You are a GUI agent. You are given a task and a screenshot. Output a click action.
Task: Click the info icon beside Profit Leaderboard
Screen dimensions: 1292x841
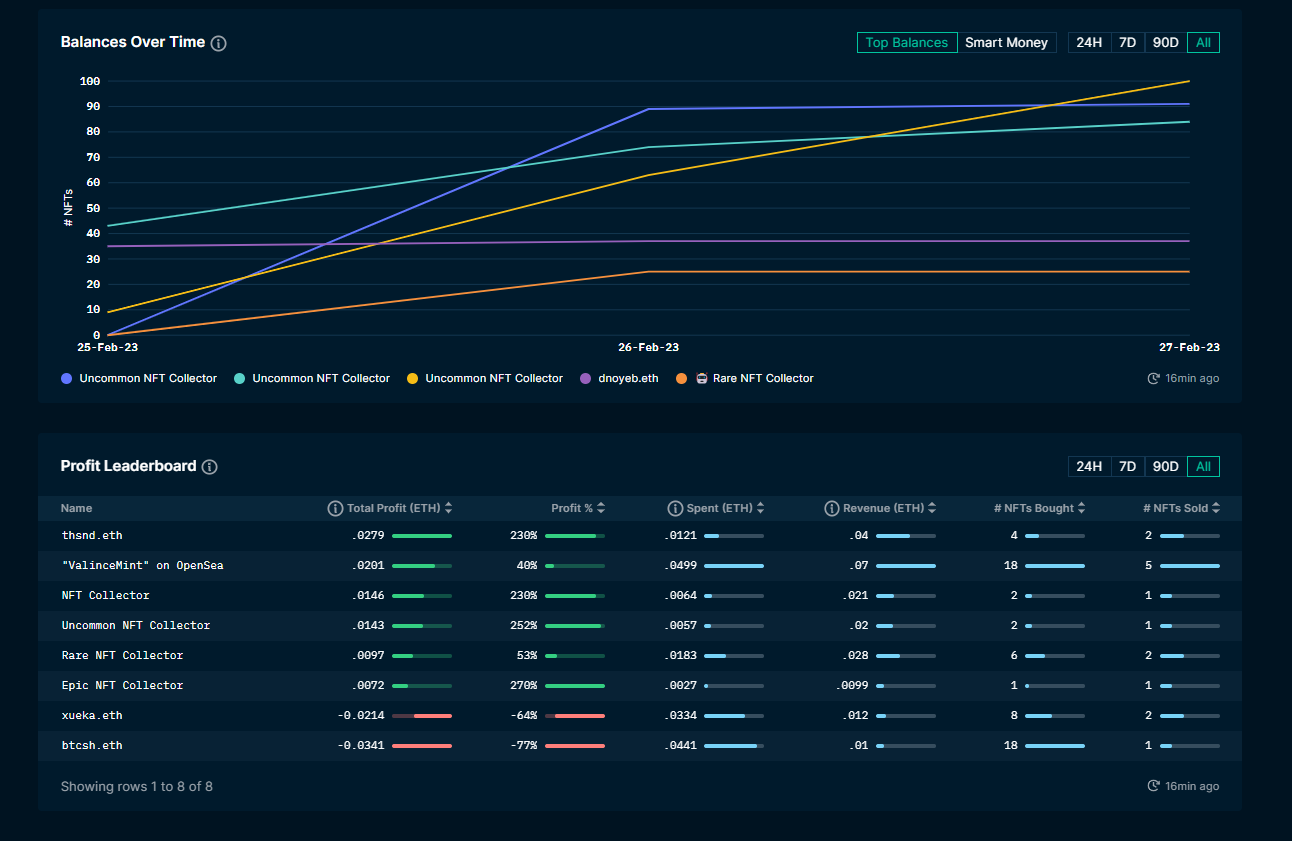(210, 467)
